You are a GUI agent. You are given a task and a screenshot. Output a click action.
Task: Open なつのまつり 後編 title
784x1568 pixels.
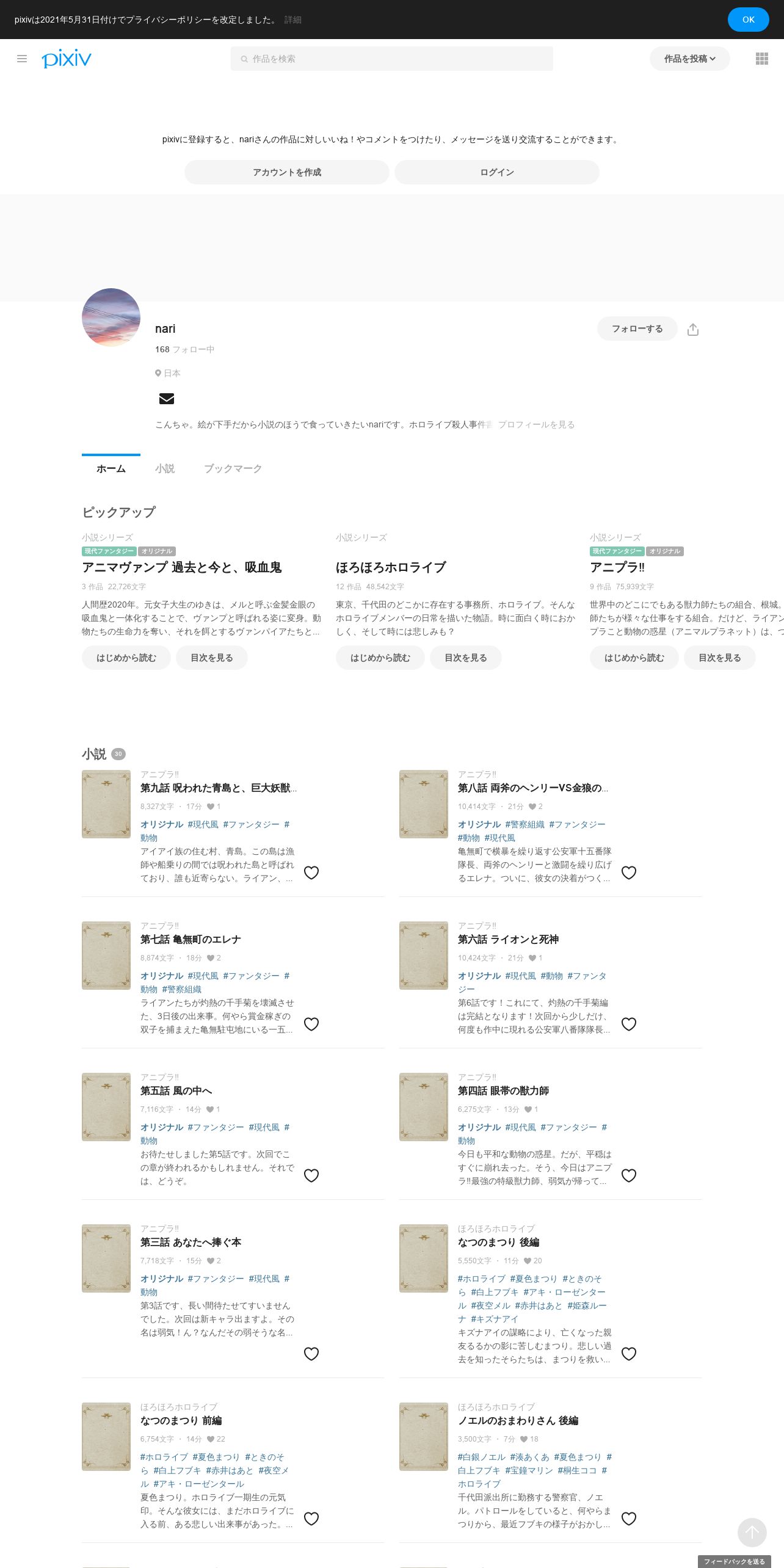tap(499, 1243)
